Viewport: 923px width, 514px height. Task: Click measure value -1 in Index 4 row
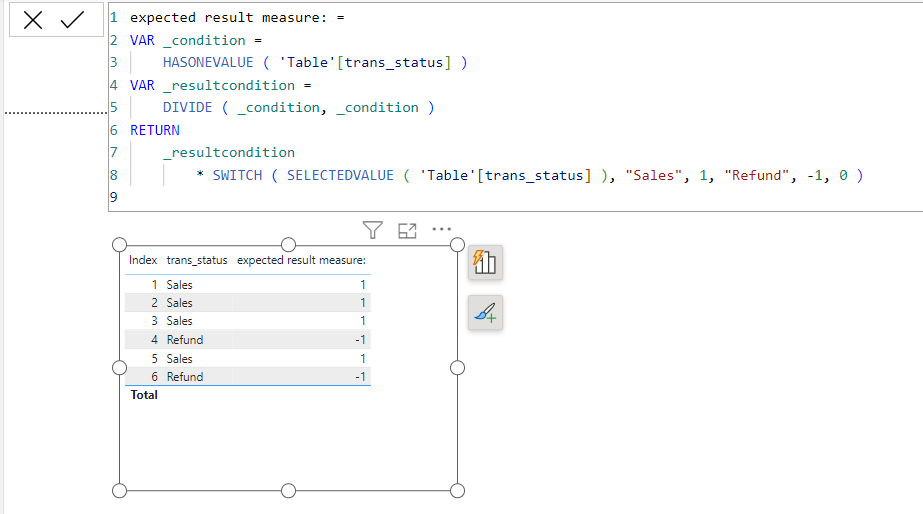tap(360, 340)
